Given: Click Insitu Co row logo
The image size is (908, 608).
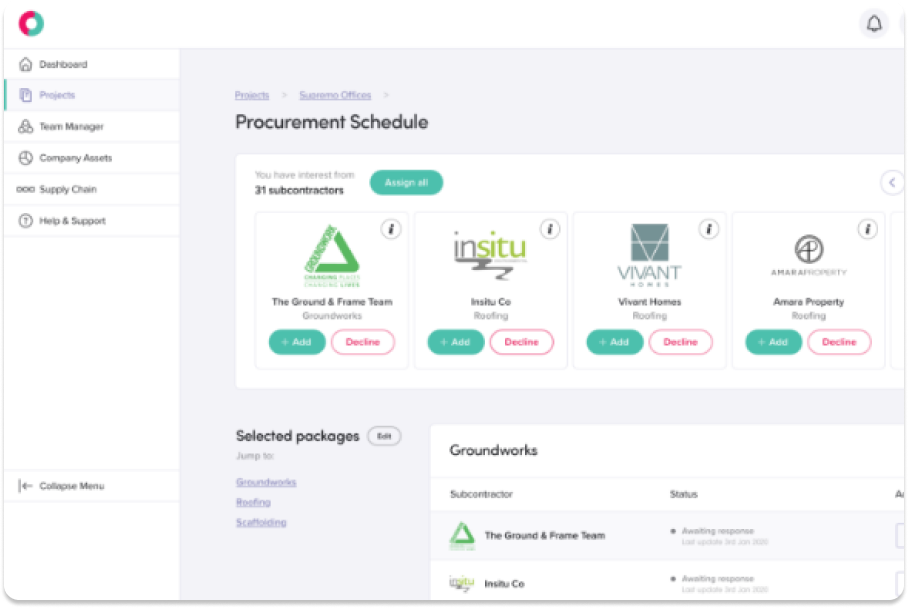Looking at the screenshot, I should [462, 583].
